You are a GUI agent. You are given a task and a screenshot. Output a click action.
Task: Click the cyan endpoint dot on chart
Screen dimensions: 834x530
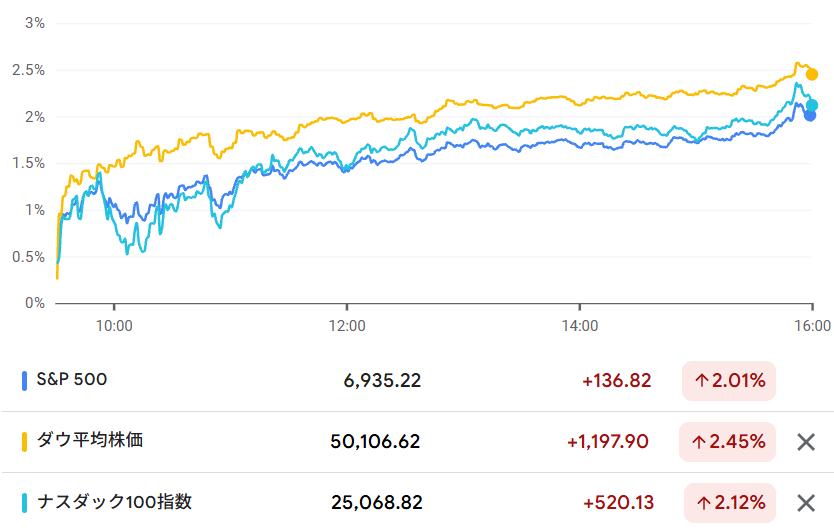(x=813, y=105)
